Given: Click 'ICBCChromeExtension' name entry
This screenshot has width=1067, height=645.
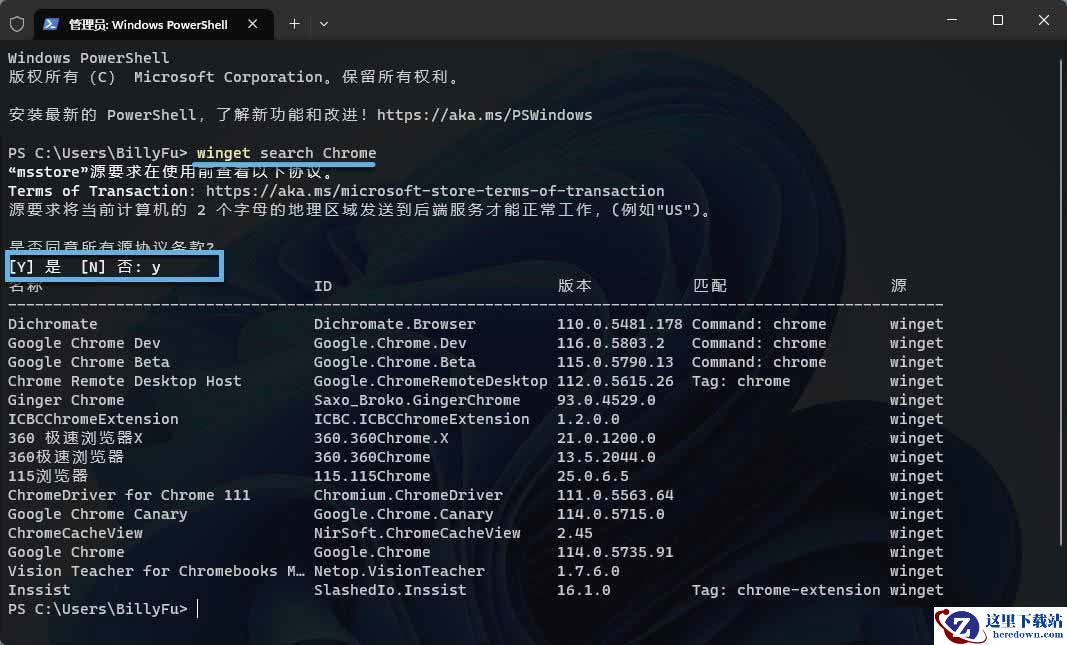Looking at the screenshot, I should 93,419.
